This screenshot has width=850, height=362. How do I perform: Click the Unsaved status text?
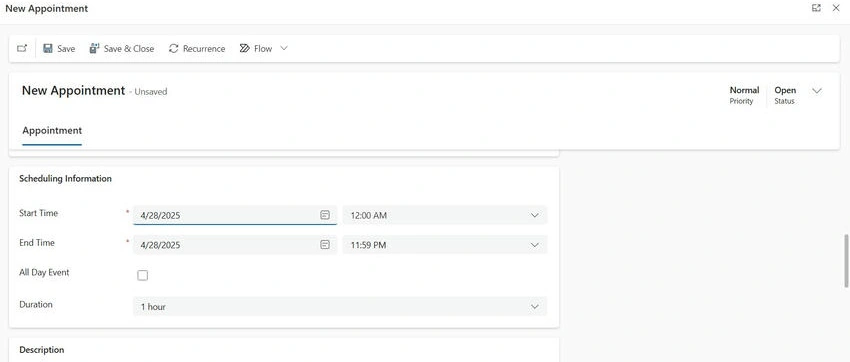point(151,92)
